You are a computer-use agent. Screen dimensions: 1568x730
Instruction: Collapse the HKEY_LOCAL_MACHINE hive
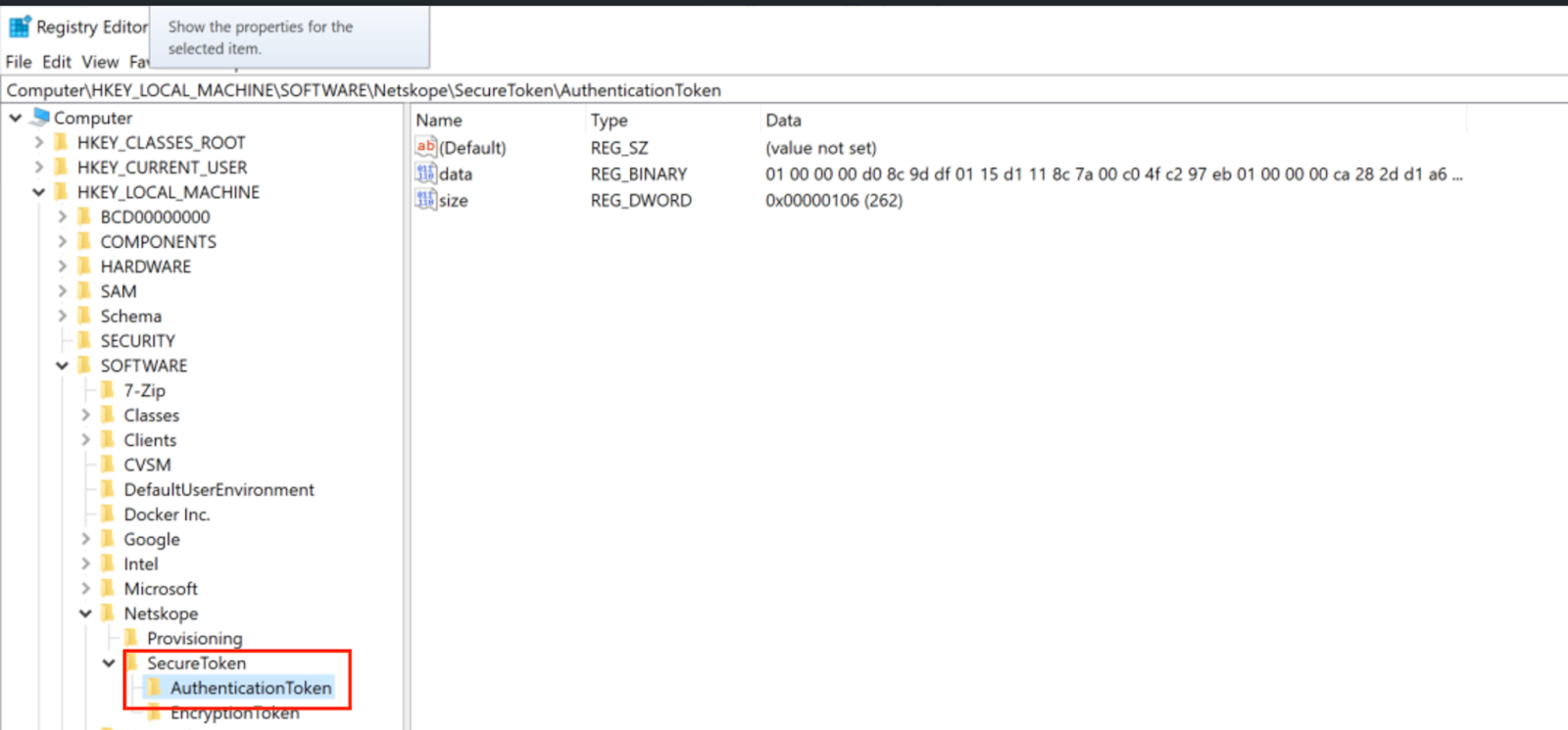pyautogui.click(x=39, y=192)
